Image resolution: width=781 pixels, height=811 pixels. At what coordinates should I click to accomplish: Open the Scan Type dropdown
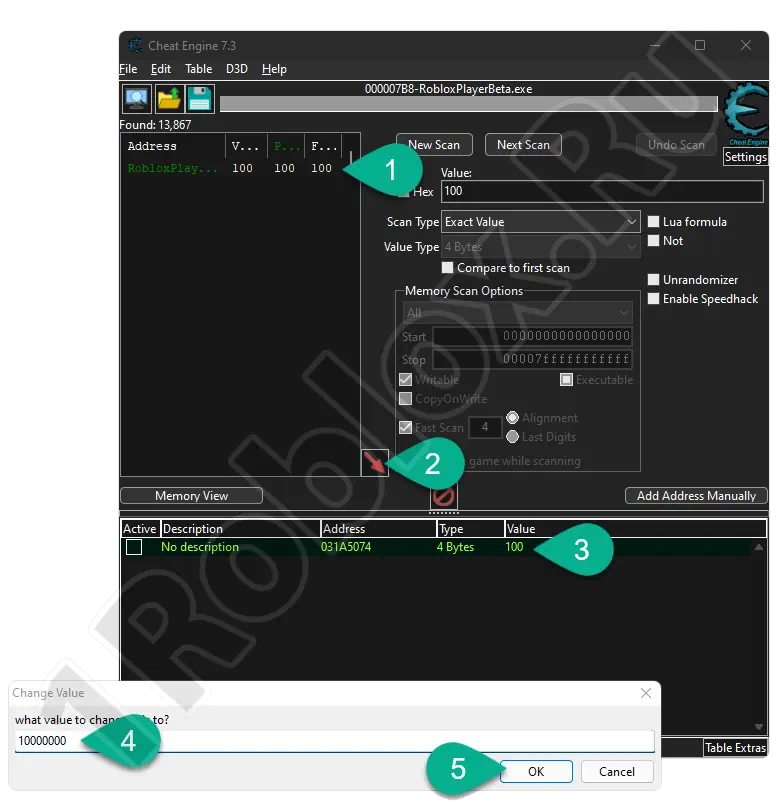540,222
